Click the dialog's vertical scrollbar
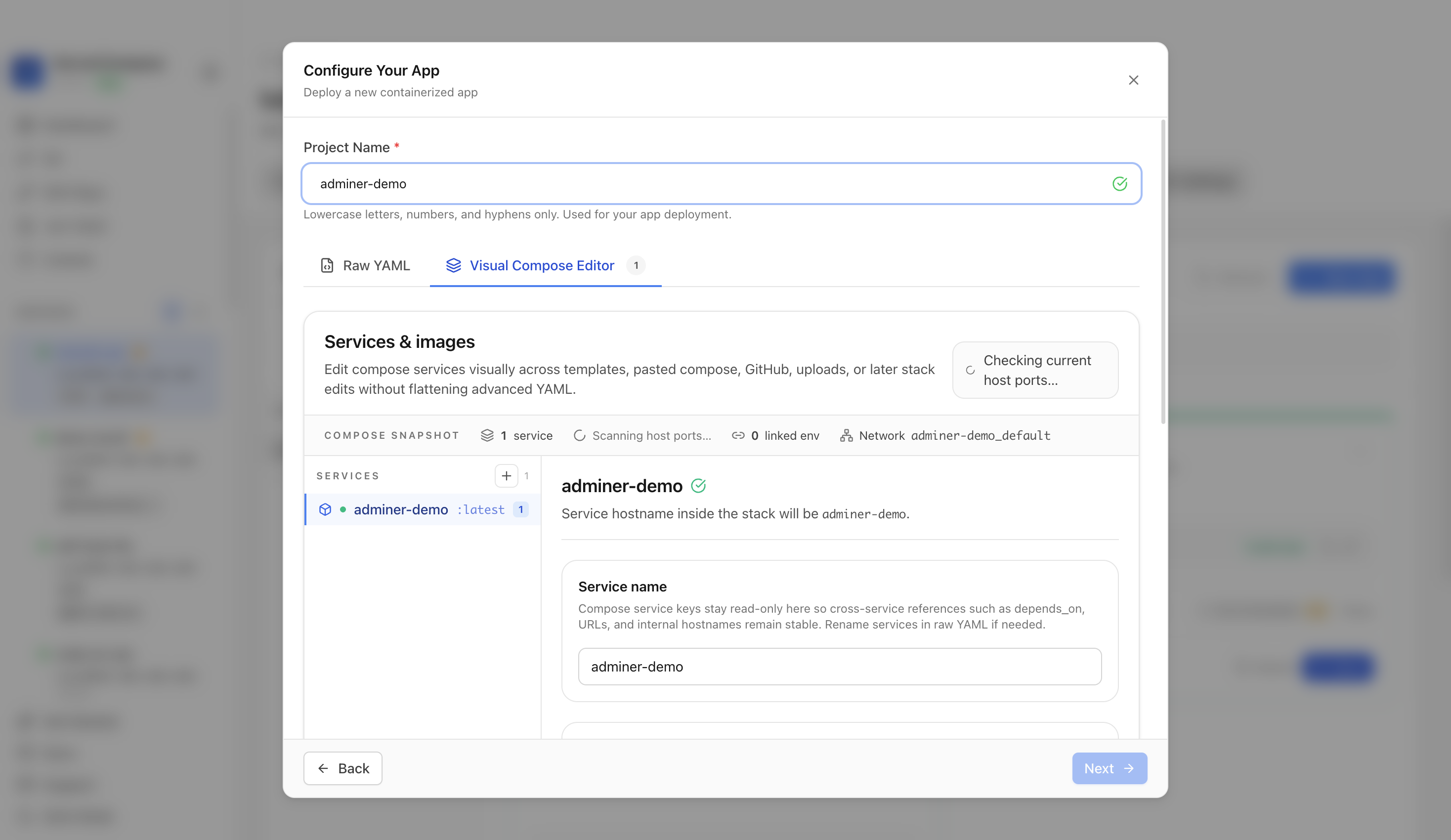The image size is (1451, 840). click(1163, 271)
